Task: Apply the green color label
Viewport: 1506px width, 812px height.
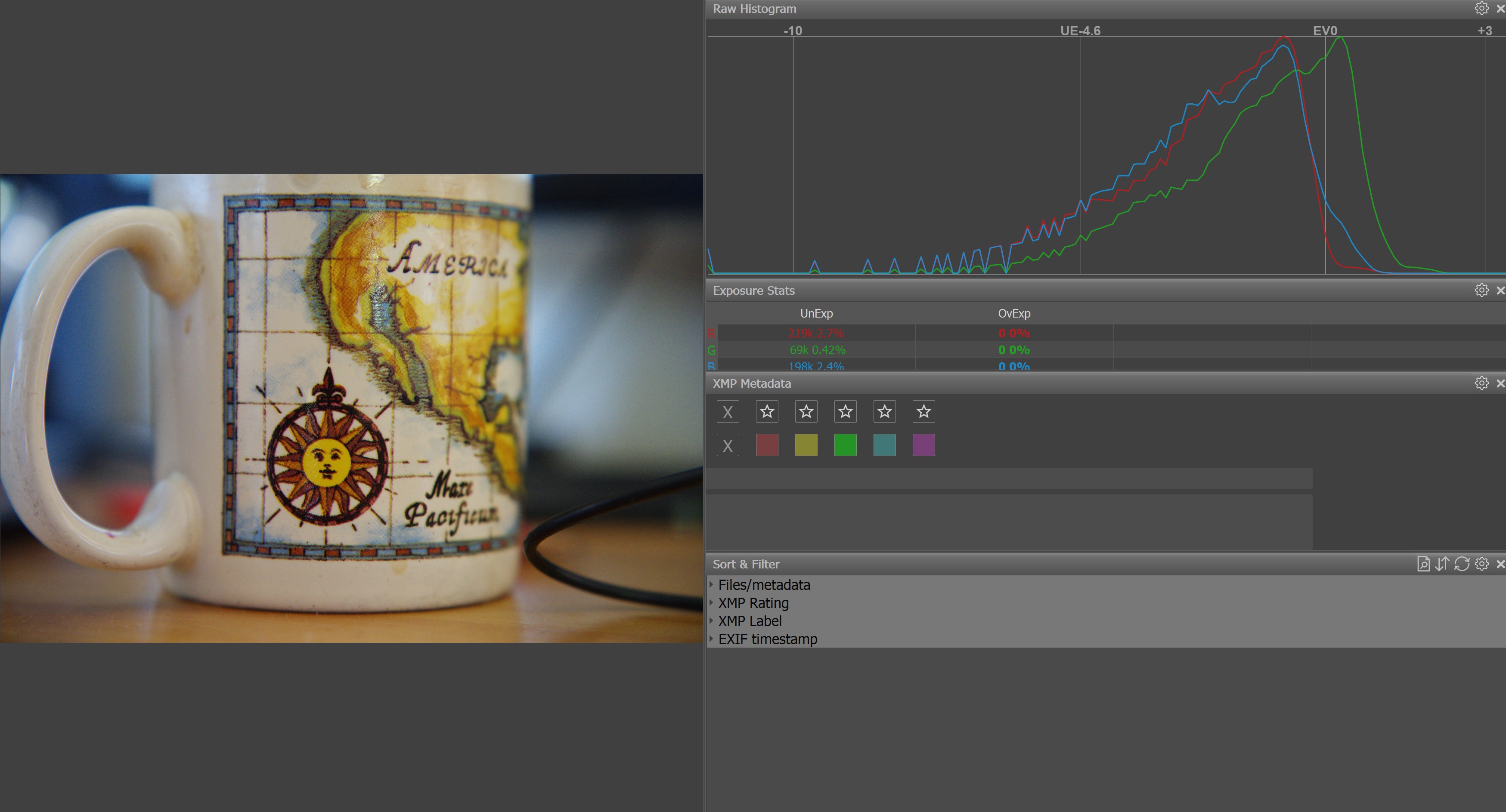Action: [846, 445]
